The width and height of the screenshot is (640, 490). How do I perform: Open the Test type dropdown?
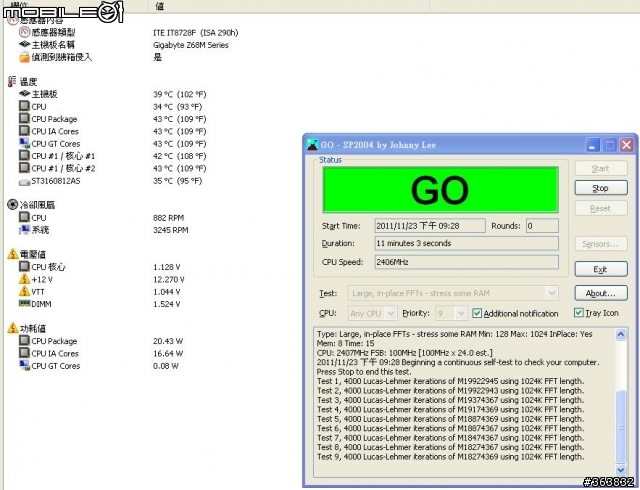pyautogui.click(x=453, y=293)
